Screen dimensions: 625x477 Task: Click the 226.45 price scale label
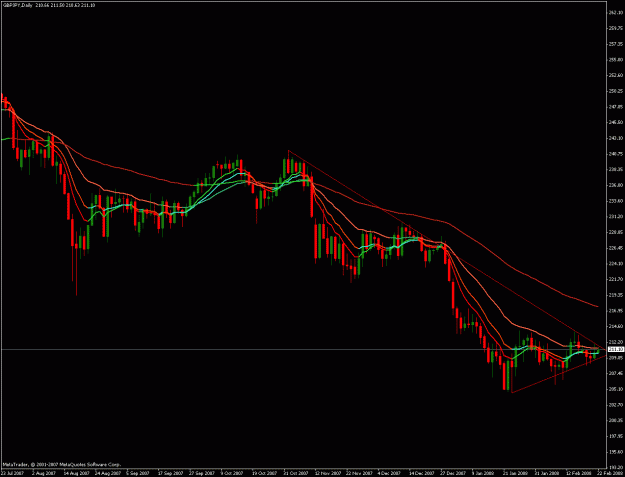click(616, 248)
